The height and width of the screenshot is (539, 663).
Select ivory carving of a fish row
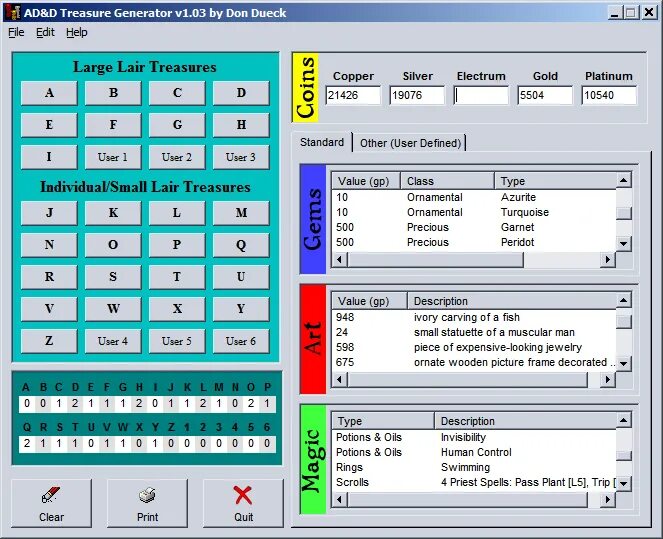(474, 317)
